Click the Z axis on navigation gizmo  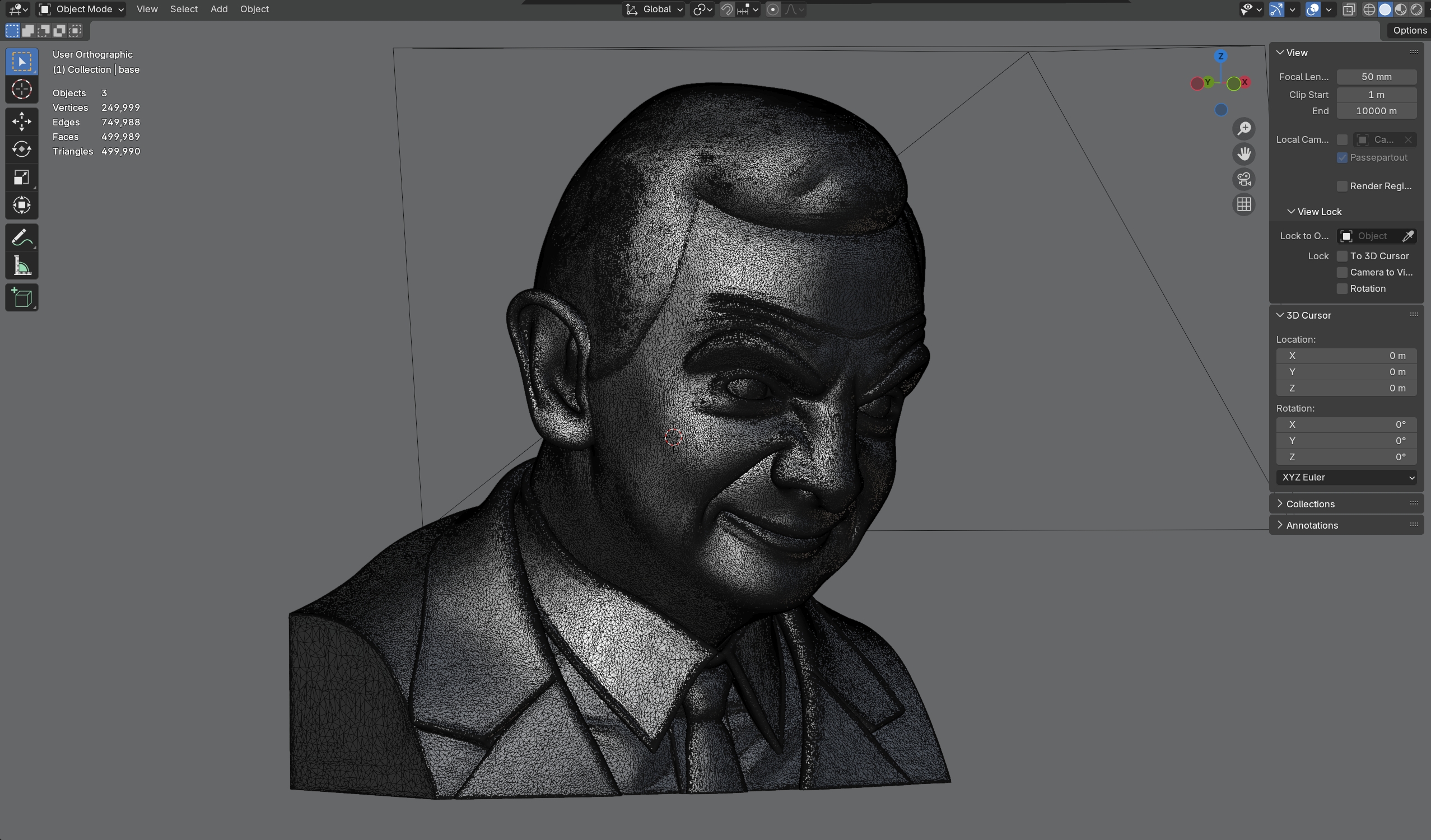(1220, 56)
